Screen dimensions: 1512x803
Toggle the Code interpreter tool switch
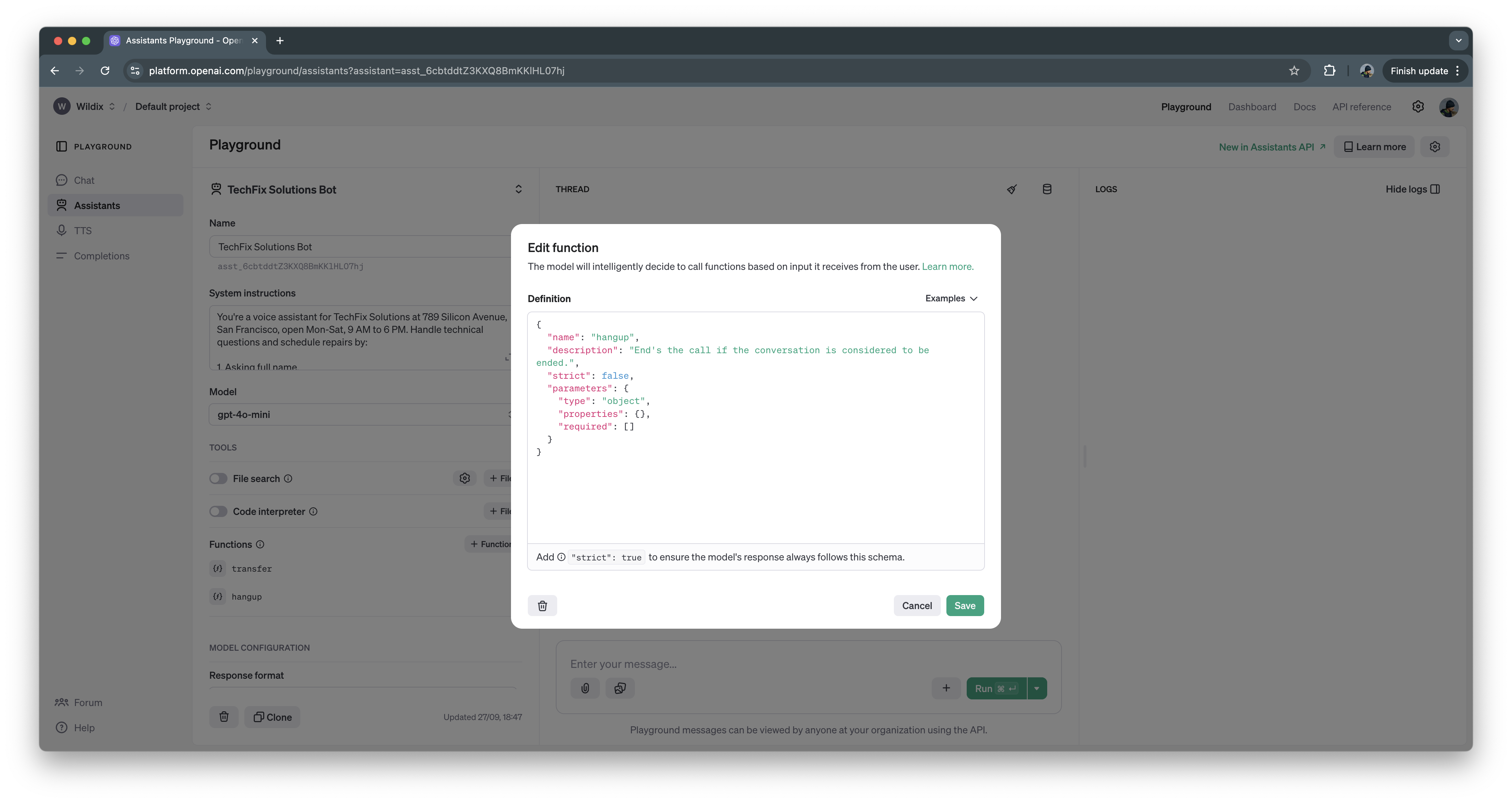click(x=218, y=511)
